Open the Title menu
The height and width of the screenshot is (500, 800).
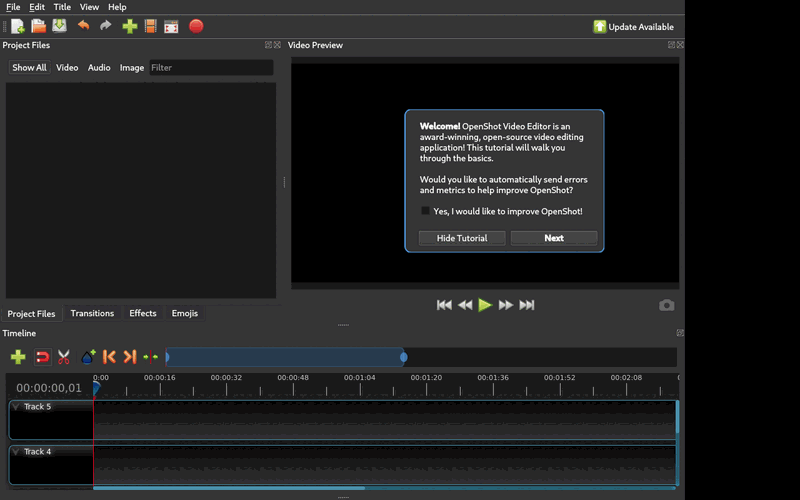pos(62,7)
